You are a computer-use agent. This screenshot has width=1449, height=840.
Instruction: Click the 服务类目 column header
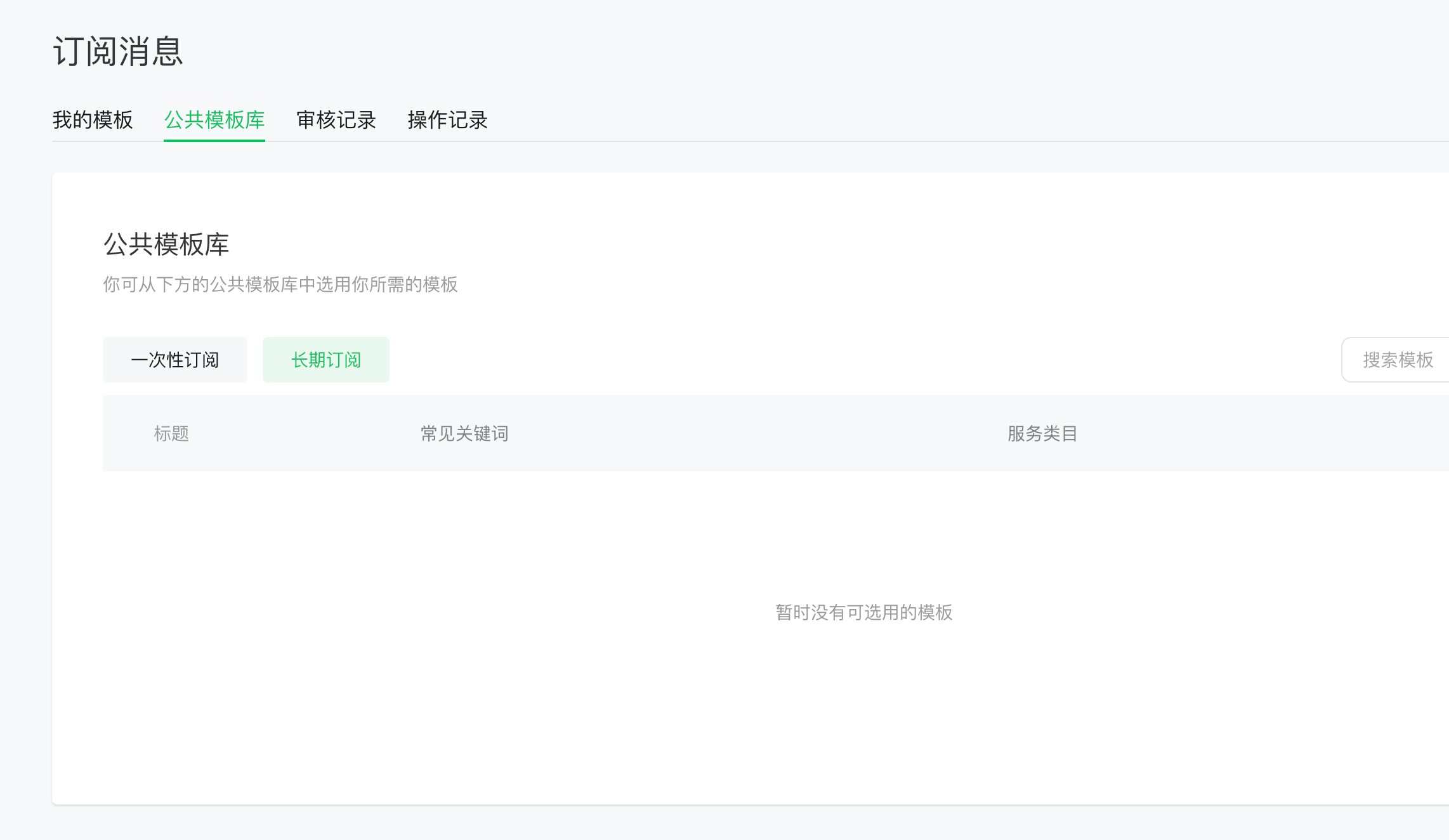(x=1042, y=433)
